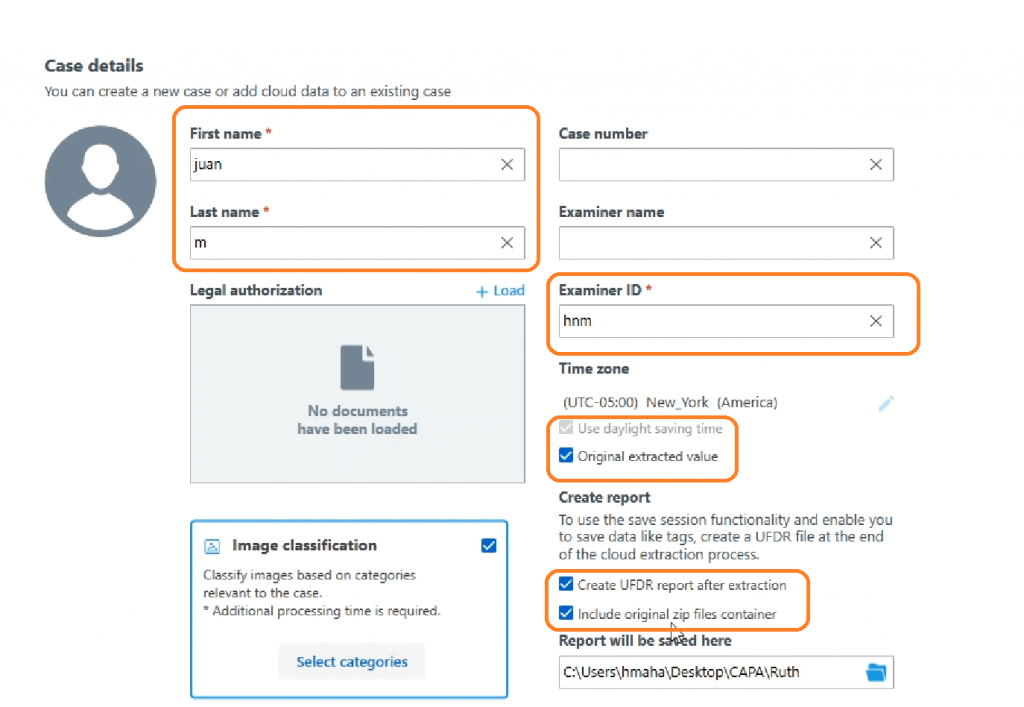The image size is (1024, 707).
Task: Click into the First name input
Action: click(x=340, y=165)
